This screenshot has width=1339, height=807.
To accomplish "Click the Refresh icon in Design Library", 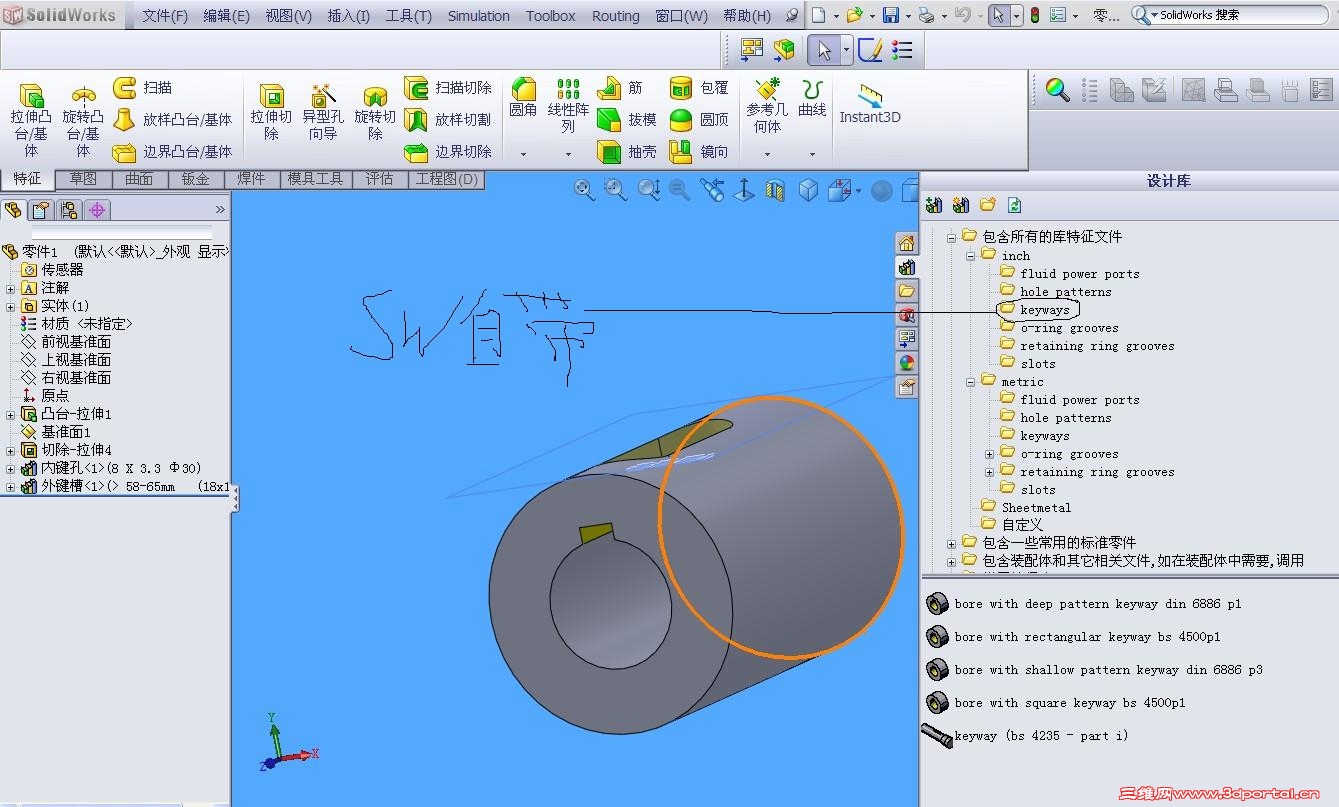I will [x=1015, y=205].
